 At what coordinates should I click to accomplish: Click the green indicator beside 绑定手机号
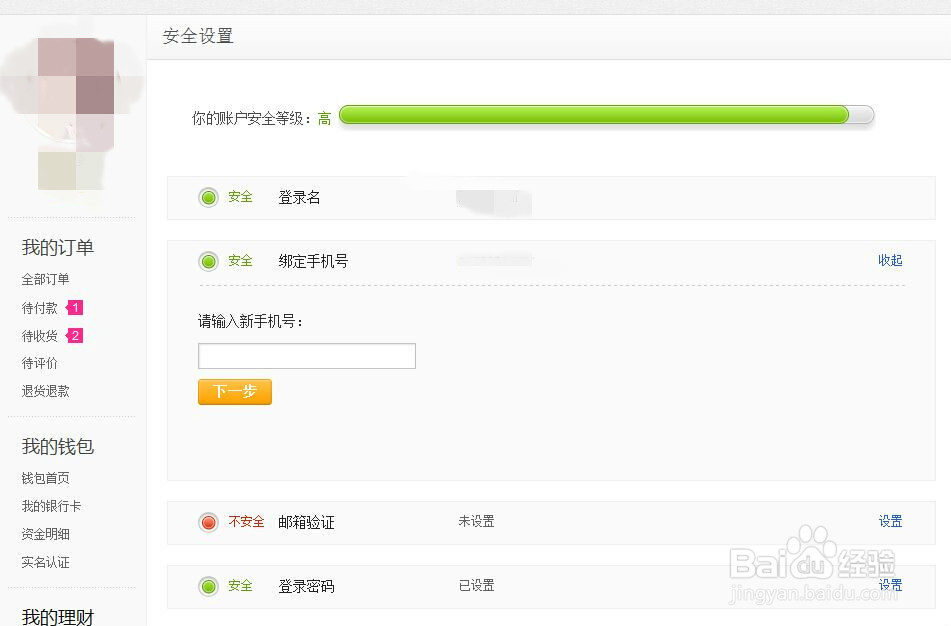208,260
